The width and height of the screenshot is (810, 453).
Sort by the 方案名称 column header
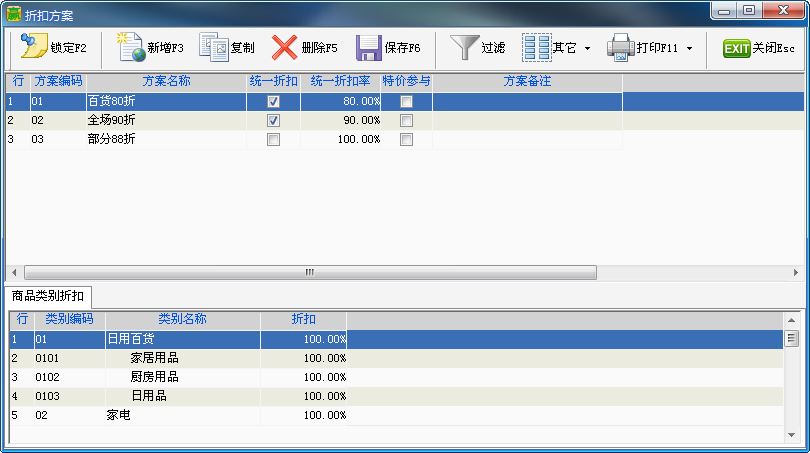pos(166,81)
